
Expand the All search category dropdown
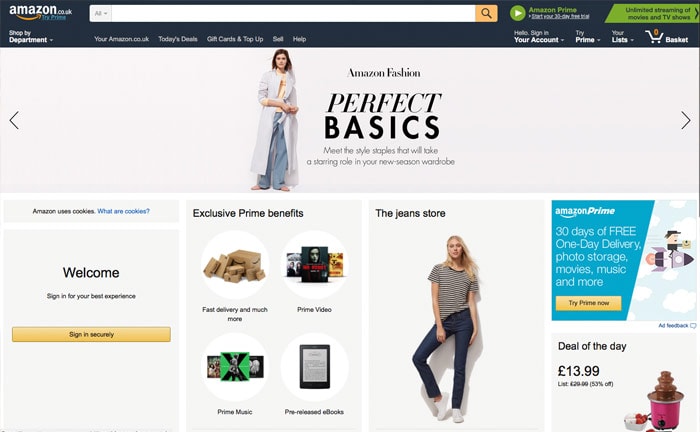click(x=100, y=13)
